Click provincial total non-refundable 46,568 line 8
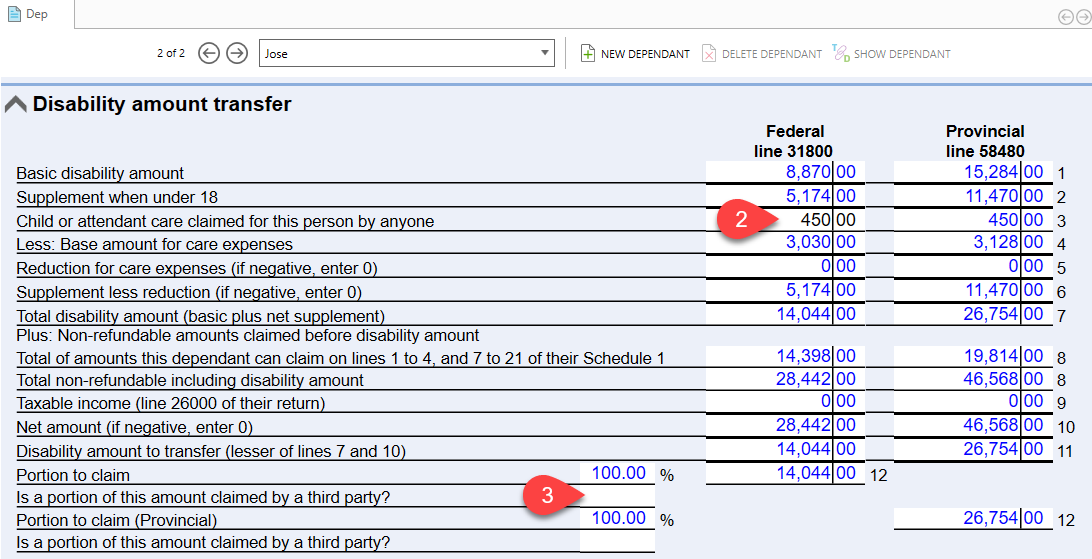 (972, 379)
